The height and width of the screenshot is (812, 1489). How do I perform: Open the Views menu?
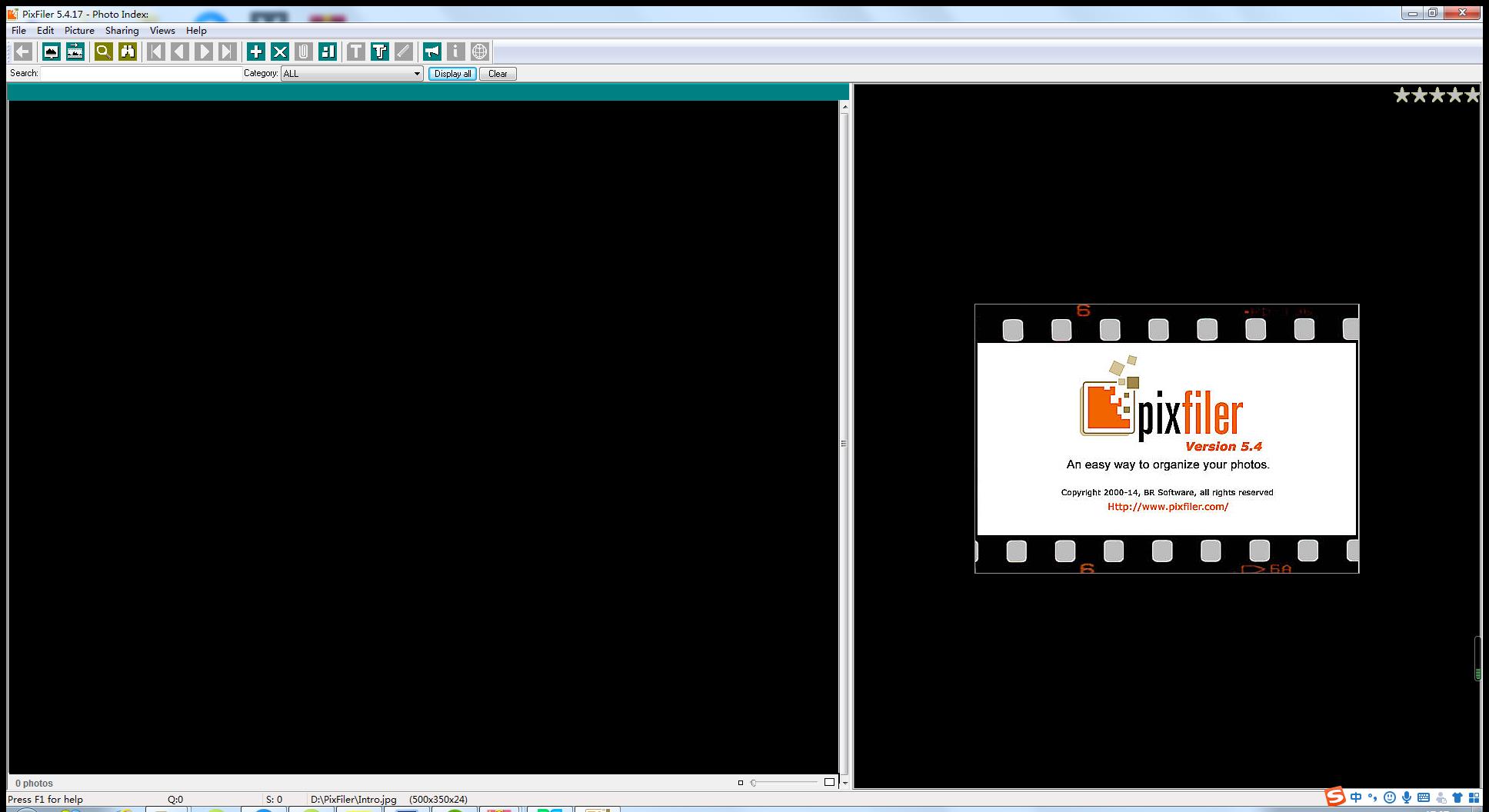(x=162, y=31)
